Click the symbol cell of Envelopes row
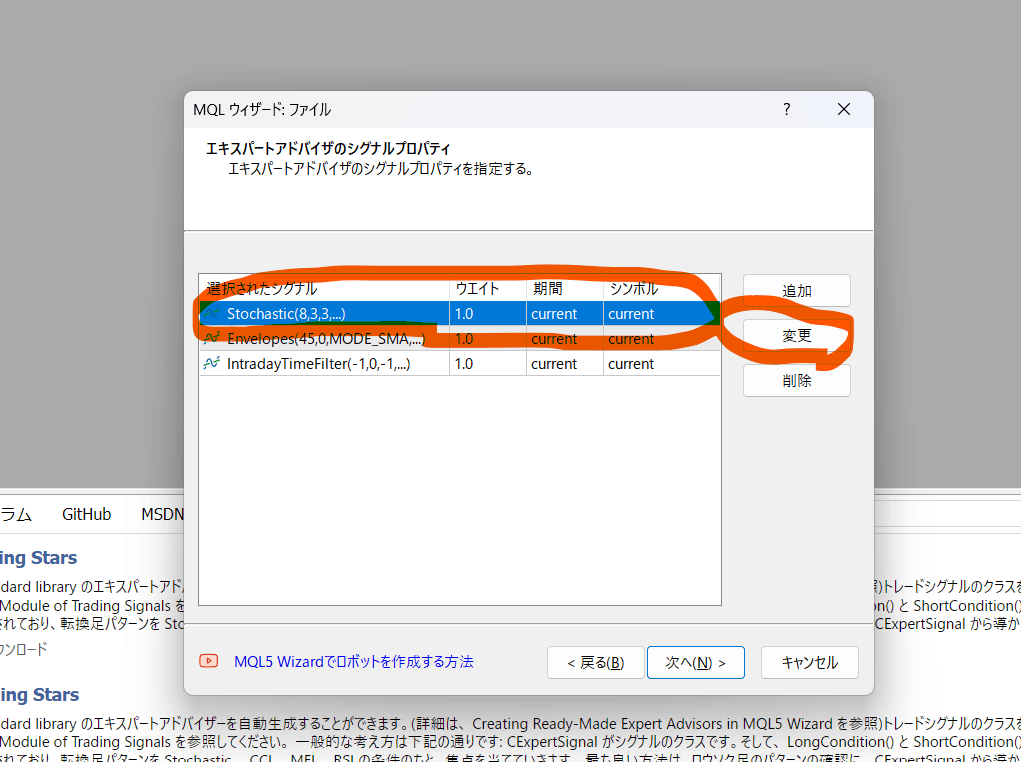 662,339
